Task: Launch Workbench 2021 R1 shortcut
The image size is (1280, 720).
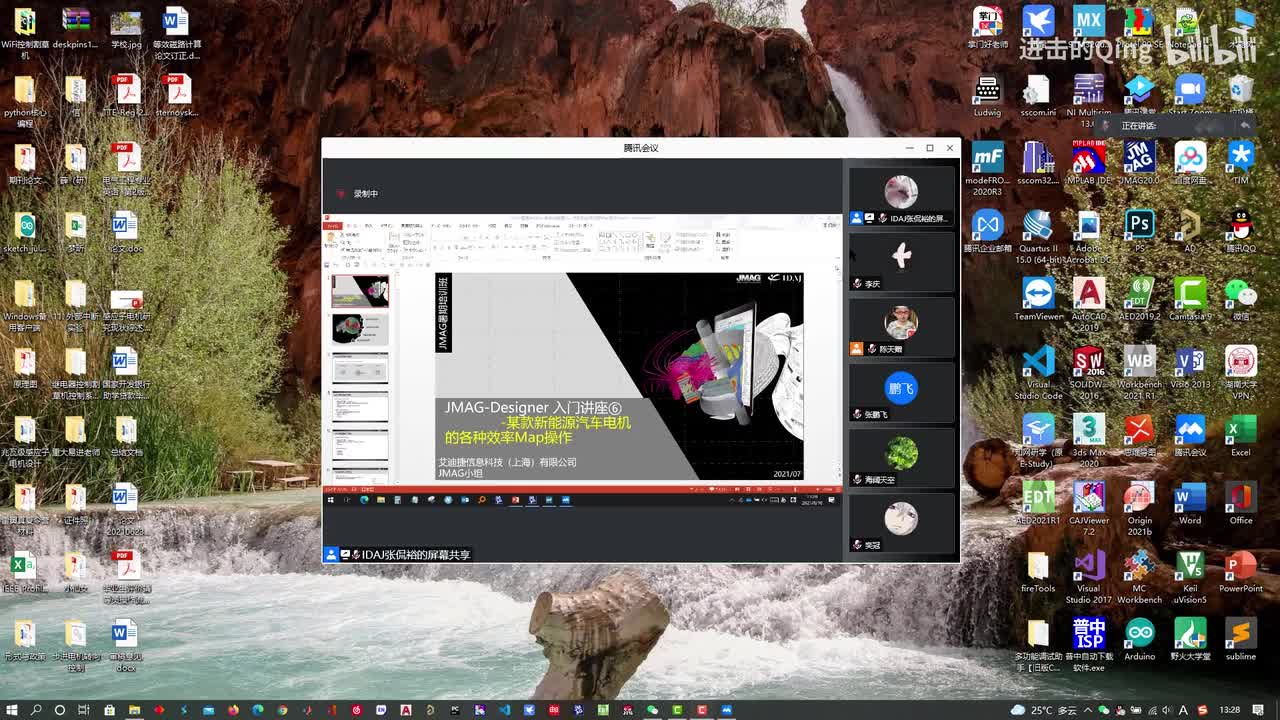Action: click(1139, 372)
